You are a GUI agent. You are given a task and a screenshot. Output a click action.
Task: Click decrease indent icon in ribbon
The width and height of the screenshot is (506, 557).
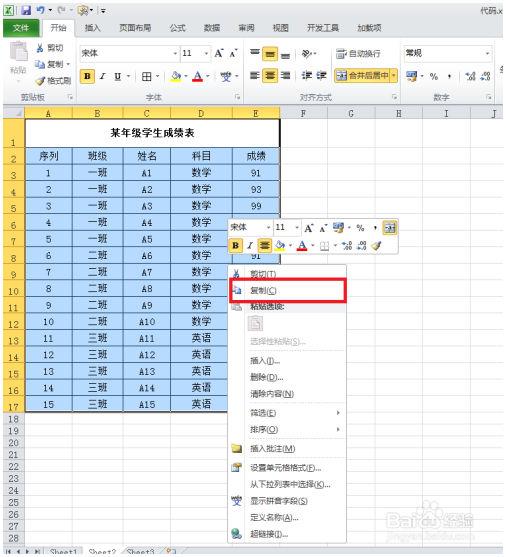[x=306, y=75]
